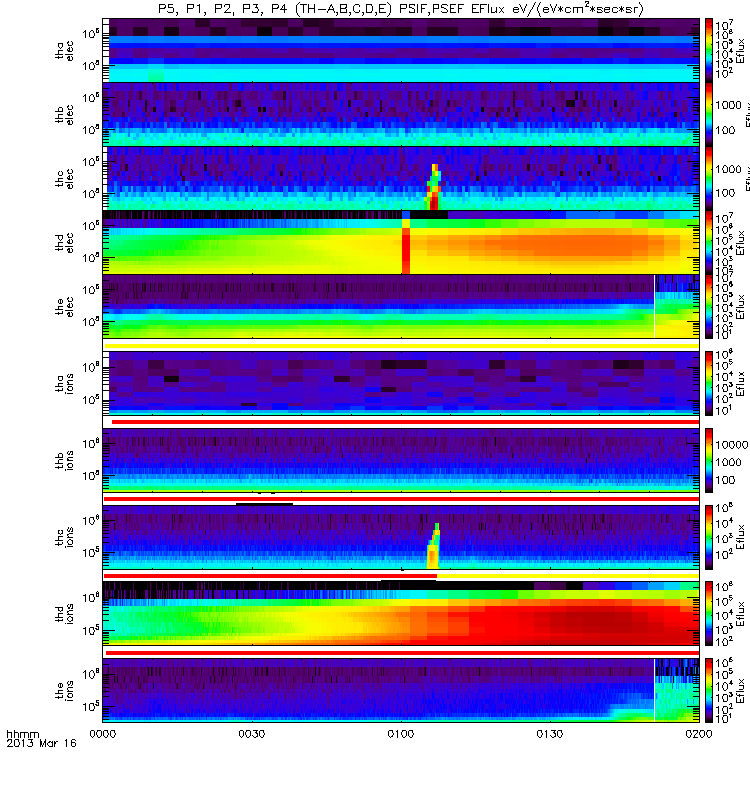Image resolution: width=750 pixels, height=800 pixels.
Task: Click the tha ions Eflux color bar
Action: coord(709,383)
